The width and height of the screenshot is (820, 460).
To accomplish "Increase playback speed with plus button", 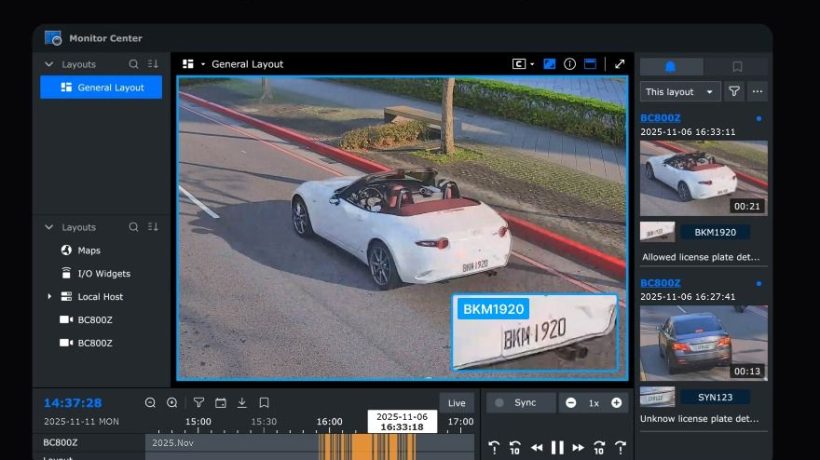I will coord(616,403).
